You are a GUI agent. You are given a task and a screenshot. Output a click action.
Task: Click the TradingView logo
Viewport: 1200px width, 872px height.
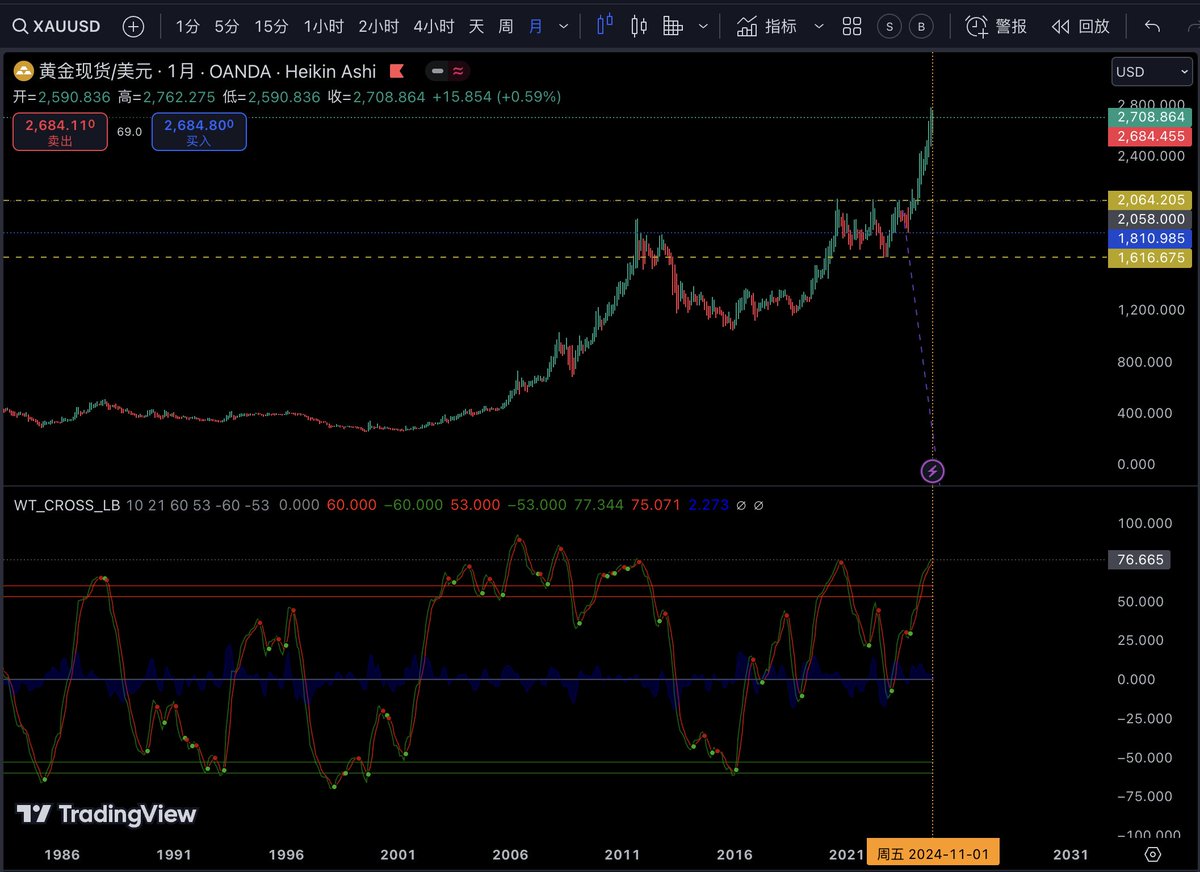click(106, 815)
